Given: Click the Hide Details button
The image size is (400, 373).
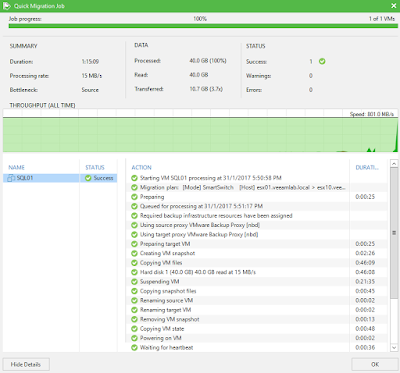Looking at the screenshot, I should pyautogui.click(x=26, y=364).
